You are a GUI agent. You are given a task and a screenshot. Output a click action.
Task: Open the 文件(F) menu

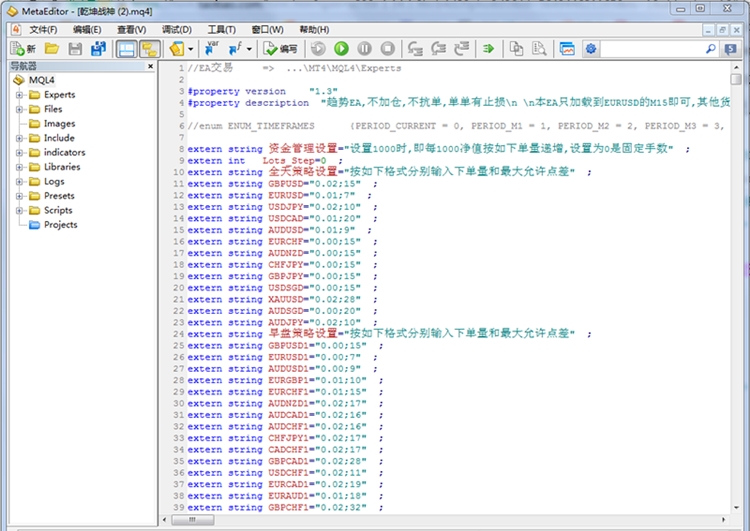tap(43, 30)
